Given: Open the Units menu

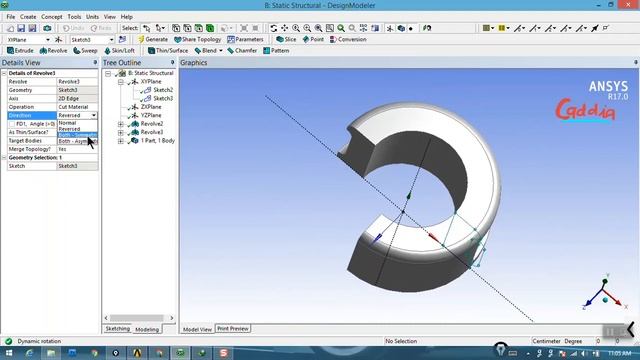Looking at the screenshot, I should [x=92, y=17].
